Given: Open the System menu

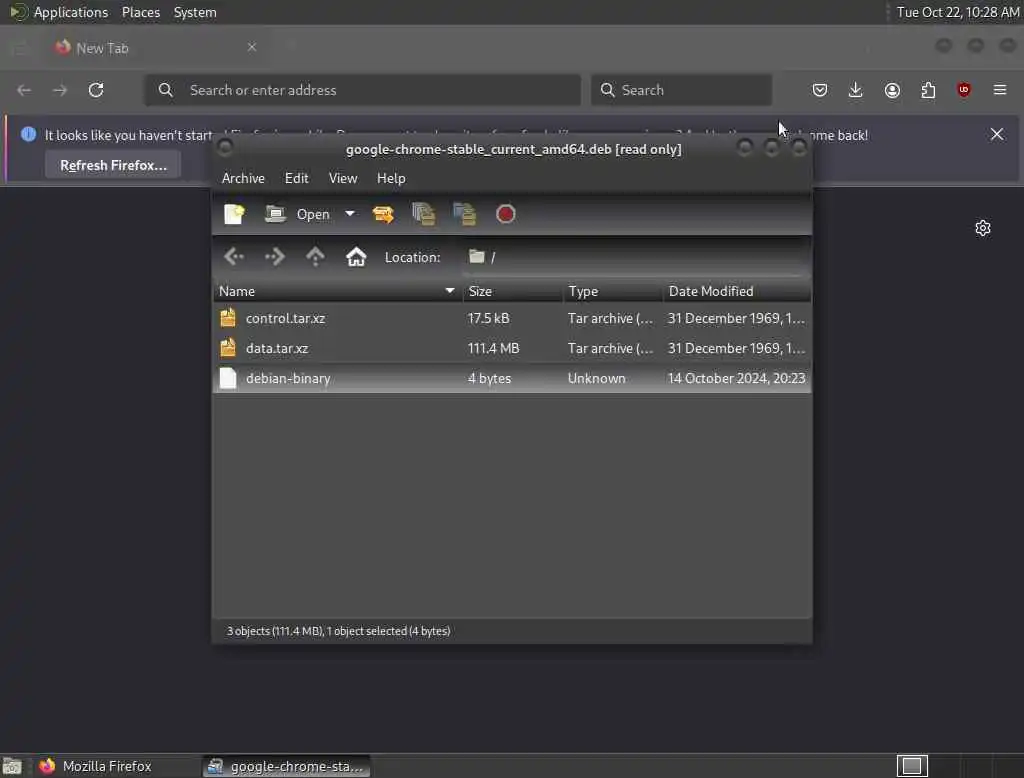Looking at the screenshot, I should [x=195, y=12].
